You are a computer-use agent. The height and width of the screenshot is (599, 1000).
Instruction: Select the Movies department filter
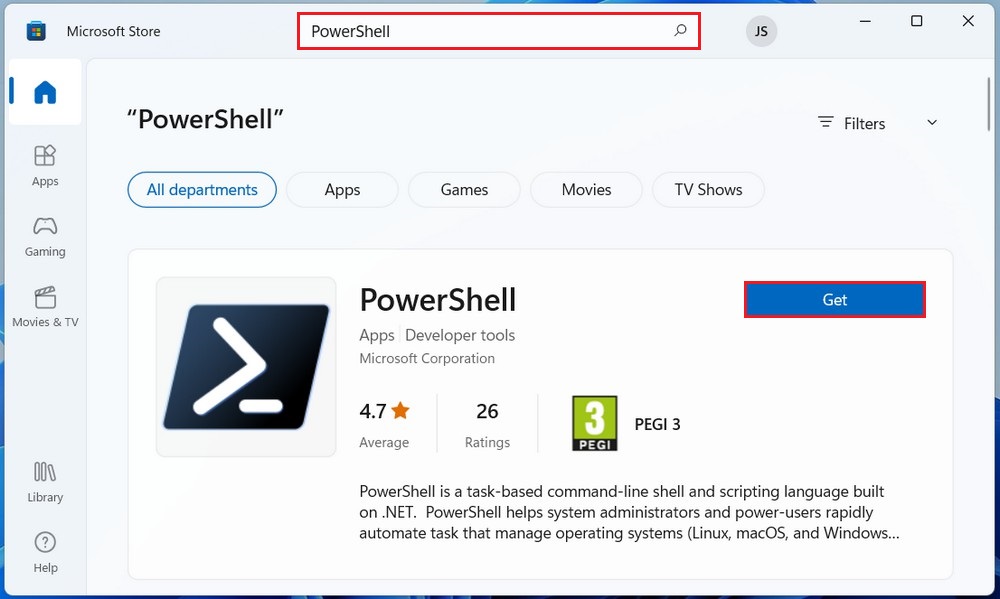point(586,189)
